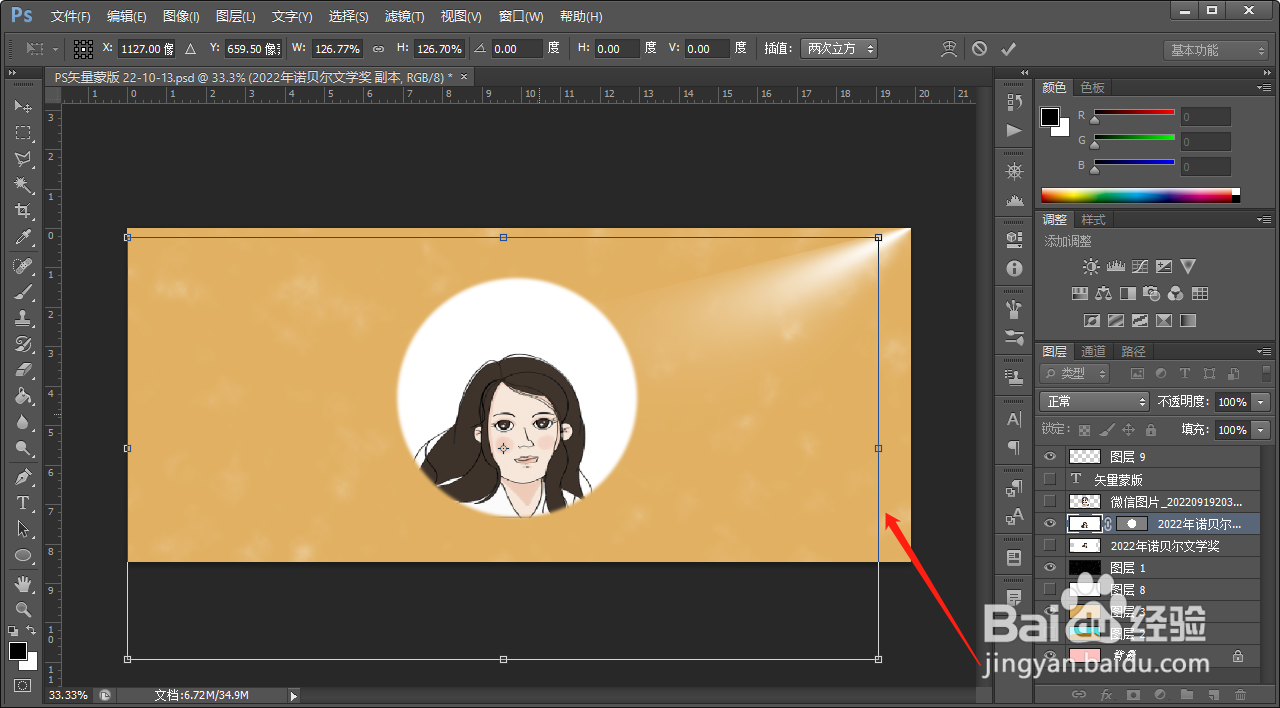Select the Magic Wand tool

[23, 185]
